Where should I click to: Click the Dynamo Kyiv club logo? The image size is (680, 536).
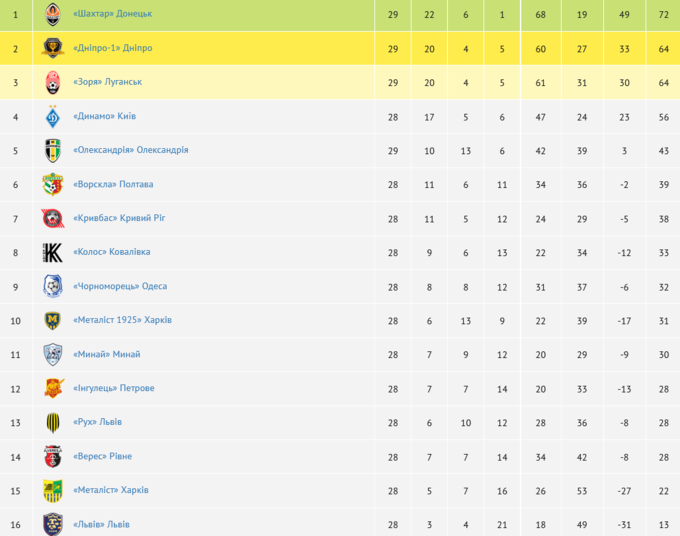click(53, 117)
